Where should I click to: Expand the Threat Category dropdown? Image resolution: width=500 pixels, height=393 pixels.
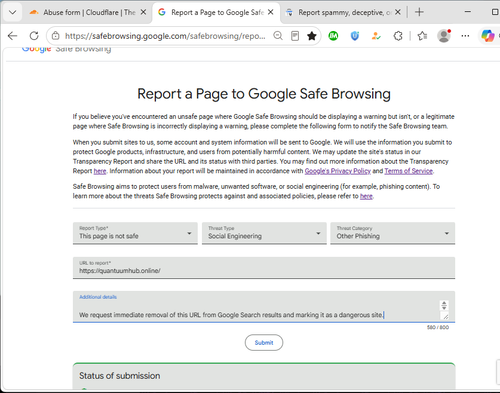coord(393,233)
